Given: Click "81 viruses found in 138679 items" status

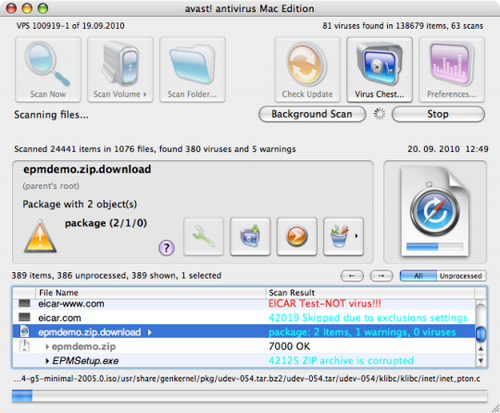Looking at the screenshot, I should [x=385, y=26].
